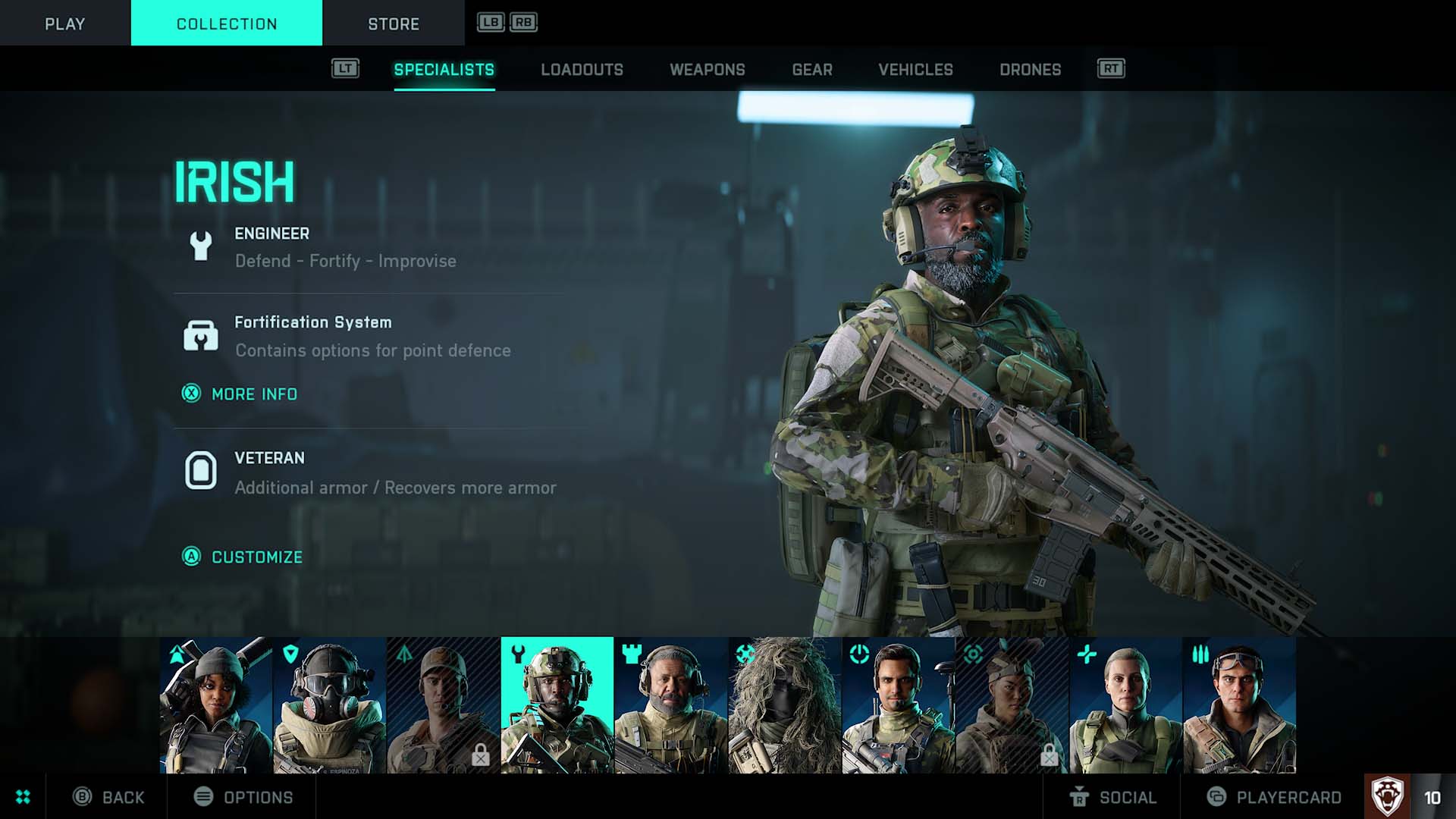The width and height of the screenshot is (1456, 819).
Task: Open the Options menu
Action: pyautogui.click(x=243, y=797)
